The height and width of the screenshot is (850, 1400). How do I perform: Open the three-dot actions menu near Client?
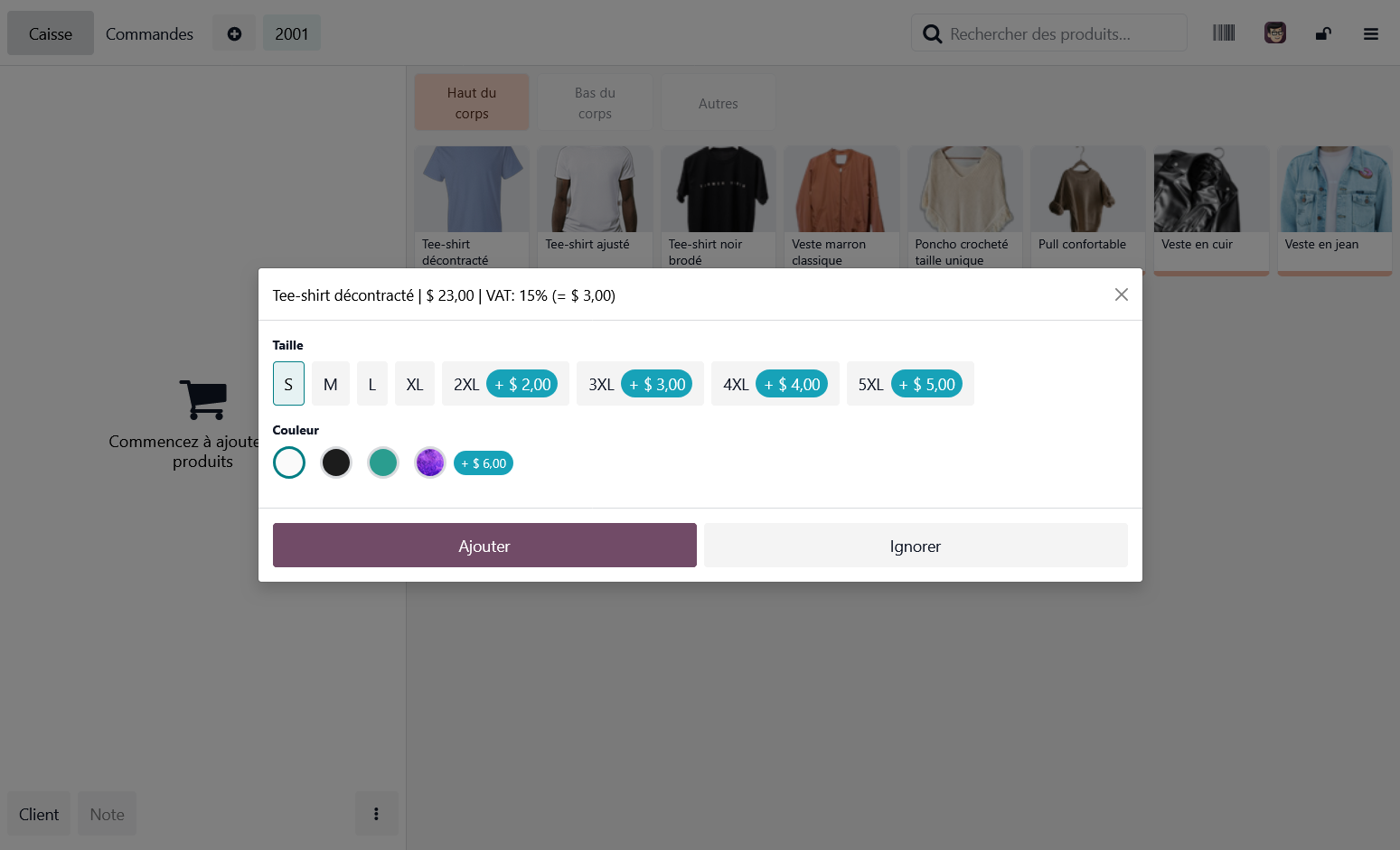(x=376, y=813)
